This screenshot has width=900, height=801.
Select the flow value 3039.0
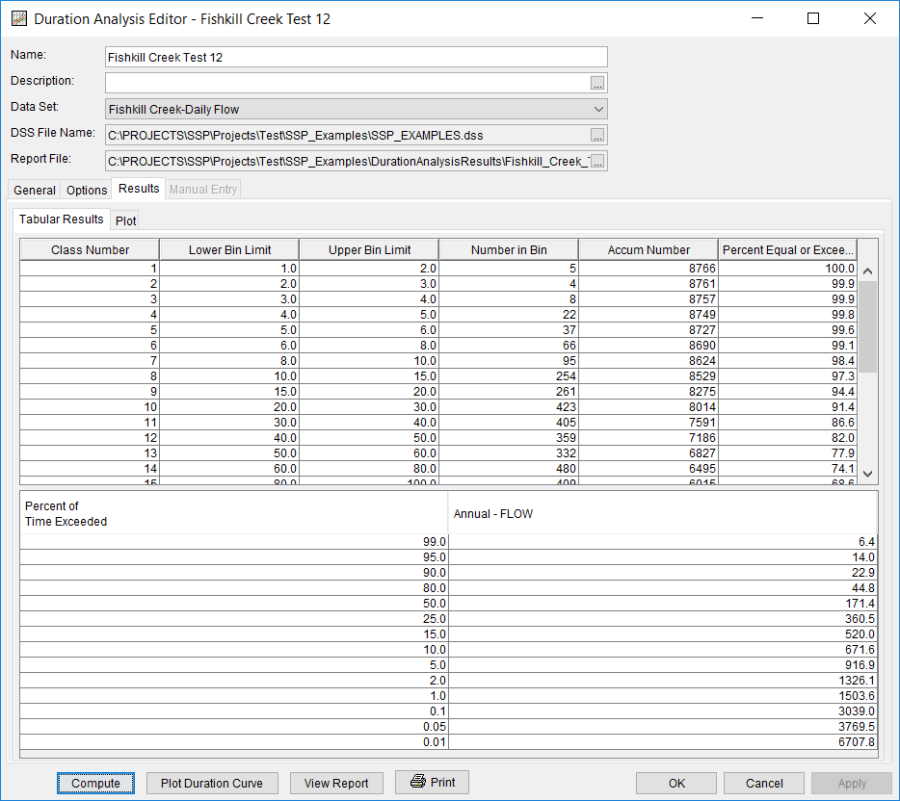[663, 711]
